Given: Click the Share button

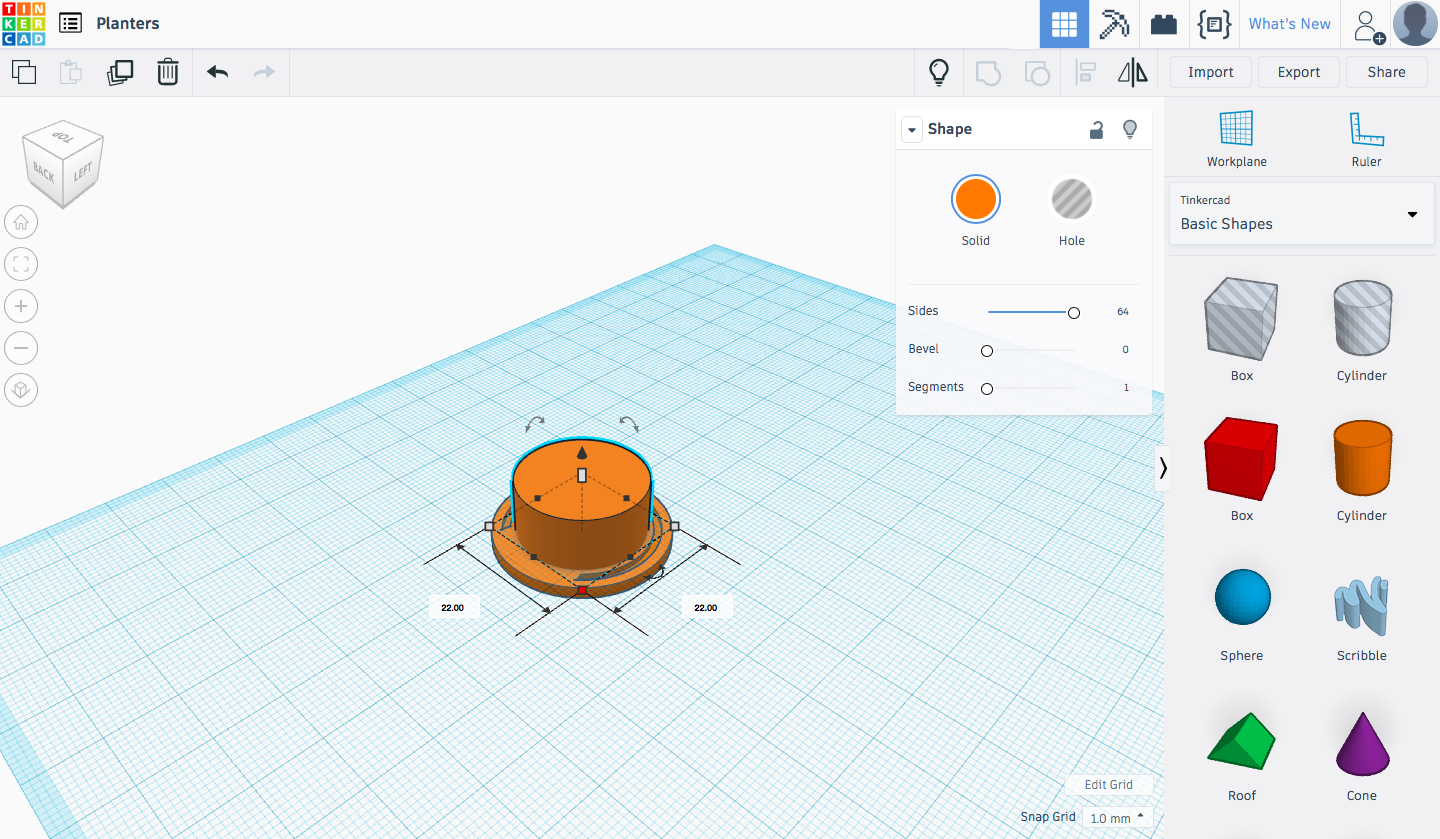Looking at the screenshot, I should tap(1386, 72).
